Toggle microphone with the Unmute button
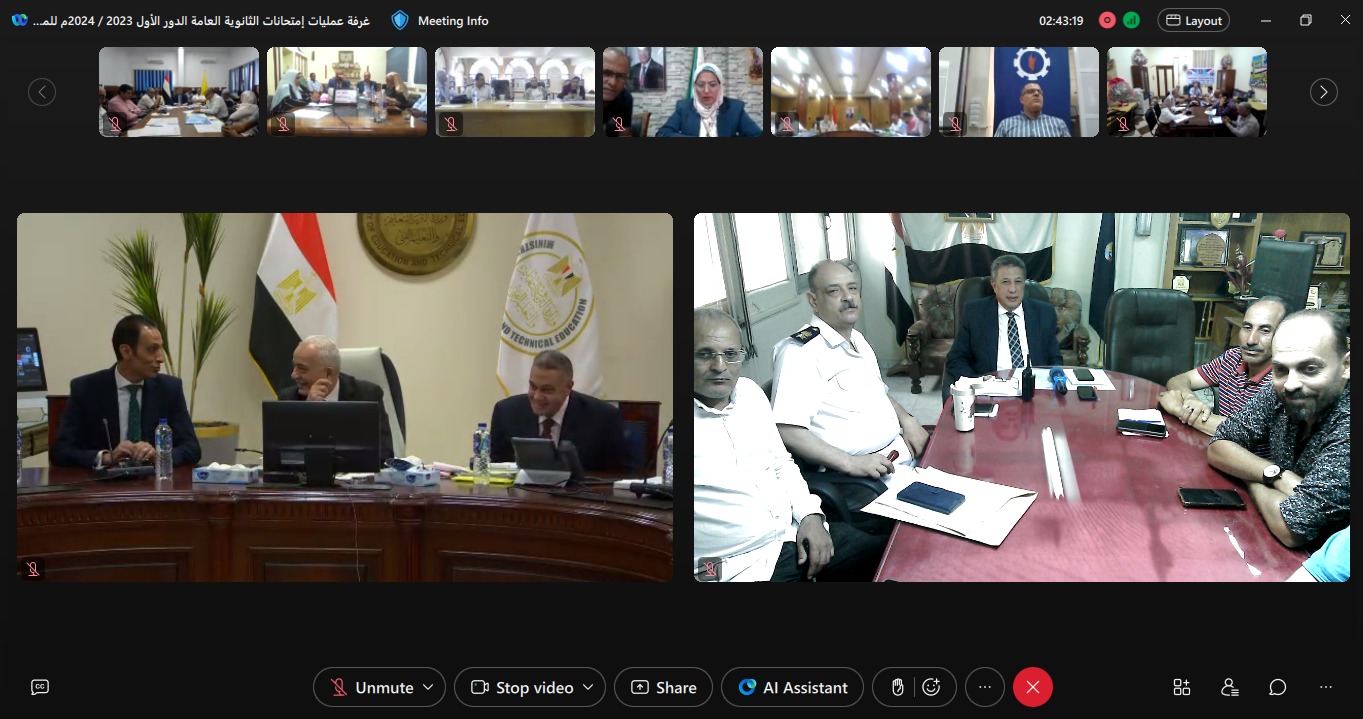This screenshot has height=719, width=1363. [x=372, y=687]
